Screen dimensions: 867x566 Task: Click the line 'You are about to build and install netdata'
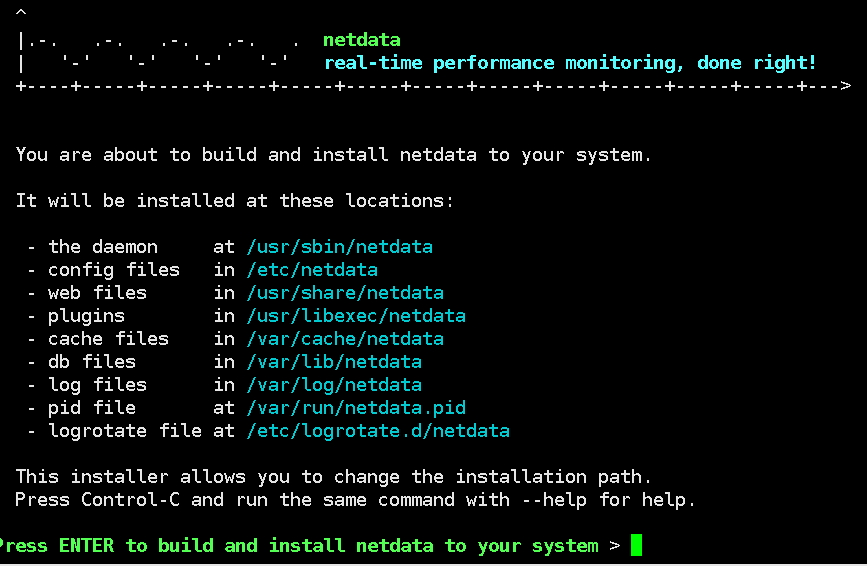(x=333, y=155)
